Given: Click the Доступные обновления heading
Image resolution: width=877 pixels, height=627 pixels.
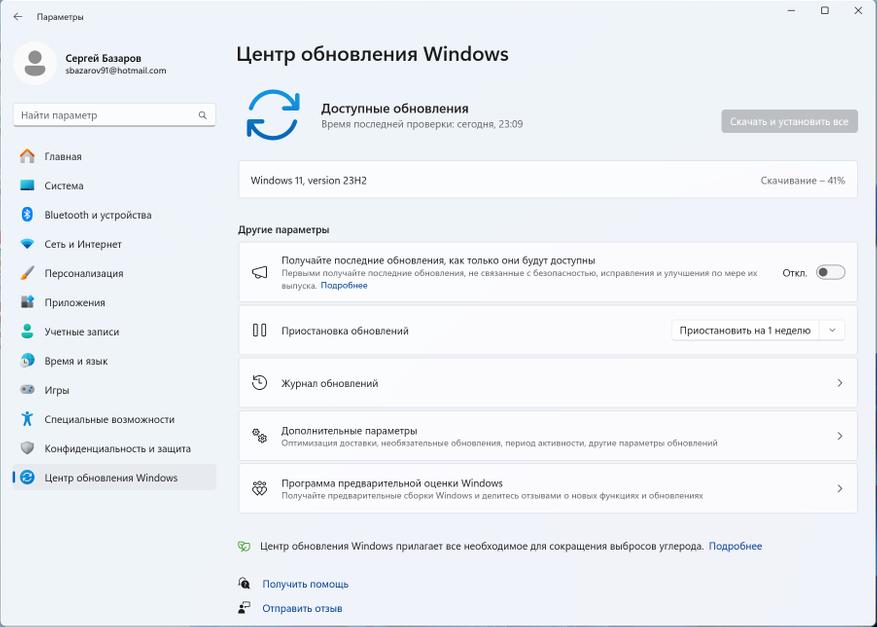Looking at the screenshot, I should 395,109.
